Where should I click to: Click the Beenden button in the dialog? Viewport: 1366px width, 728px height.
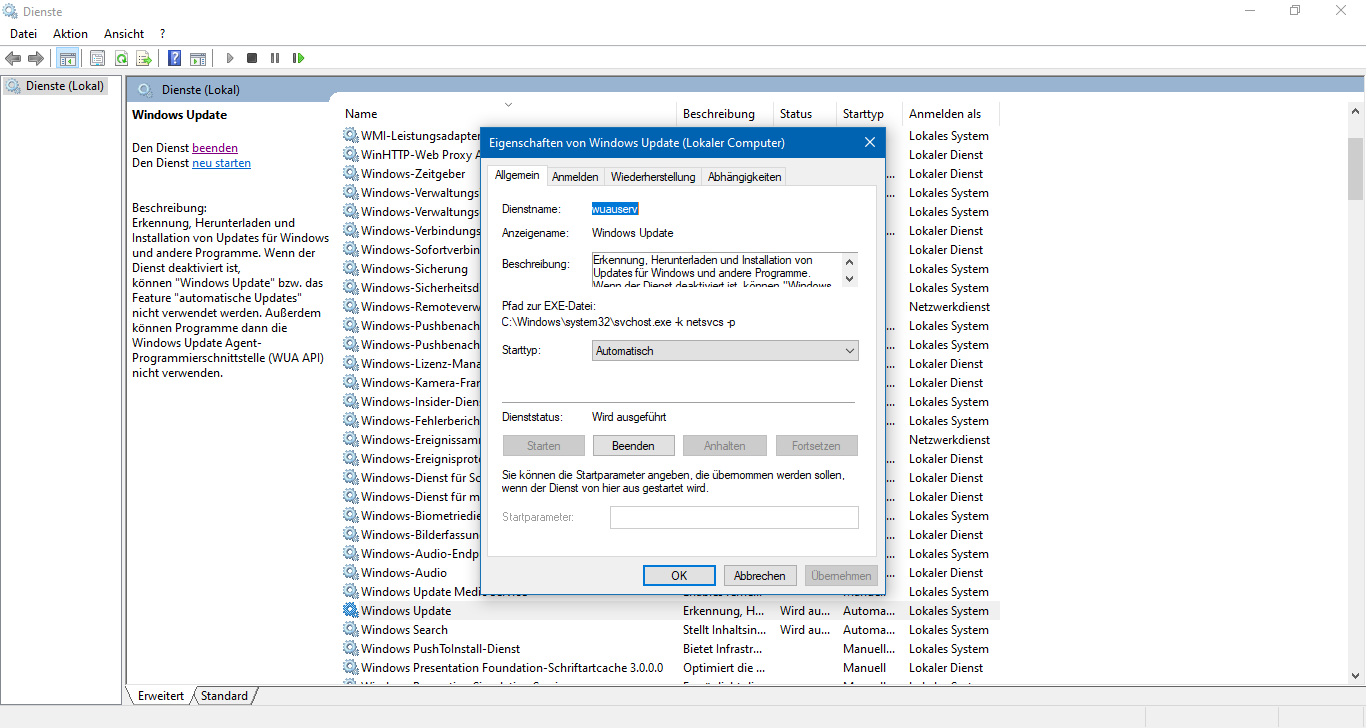tap(634, 446)
